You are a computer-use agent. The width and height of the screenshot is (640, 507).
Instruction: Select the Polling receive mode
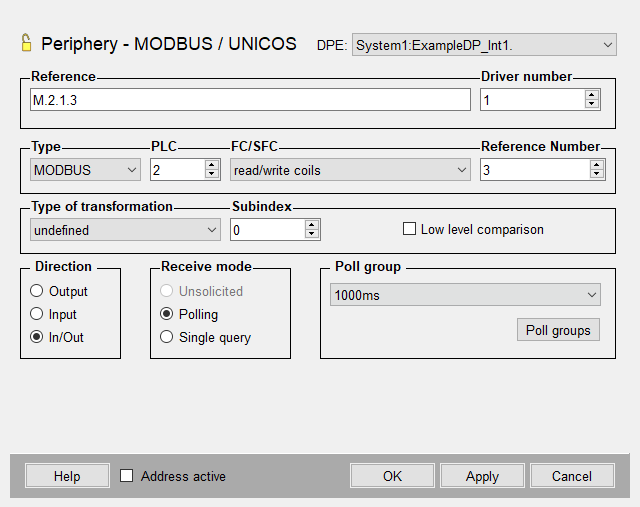coord(167,314)
